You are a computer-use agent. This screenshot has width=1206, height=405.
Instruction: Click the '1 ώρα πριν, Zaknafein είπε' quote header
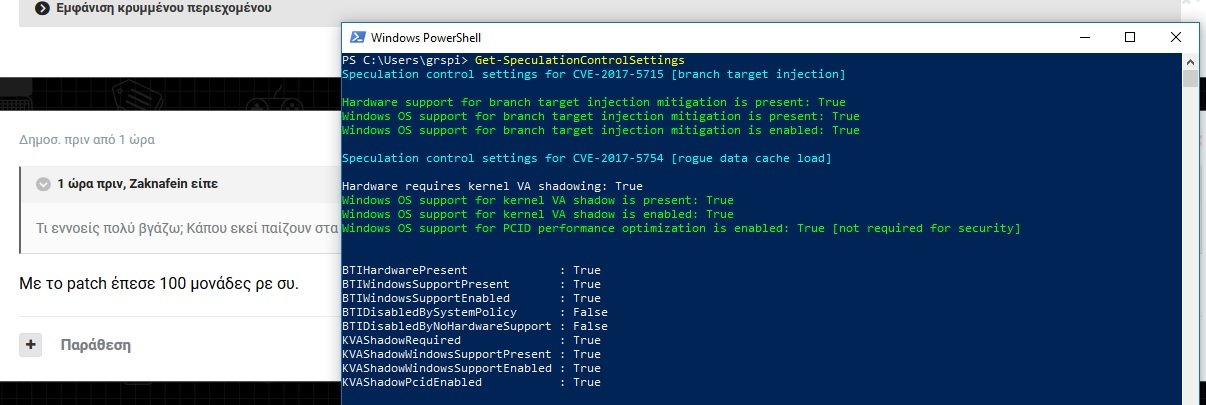(x=137, y=185)
